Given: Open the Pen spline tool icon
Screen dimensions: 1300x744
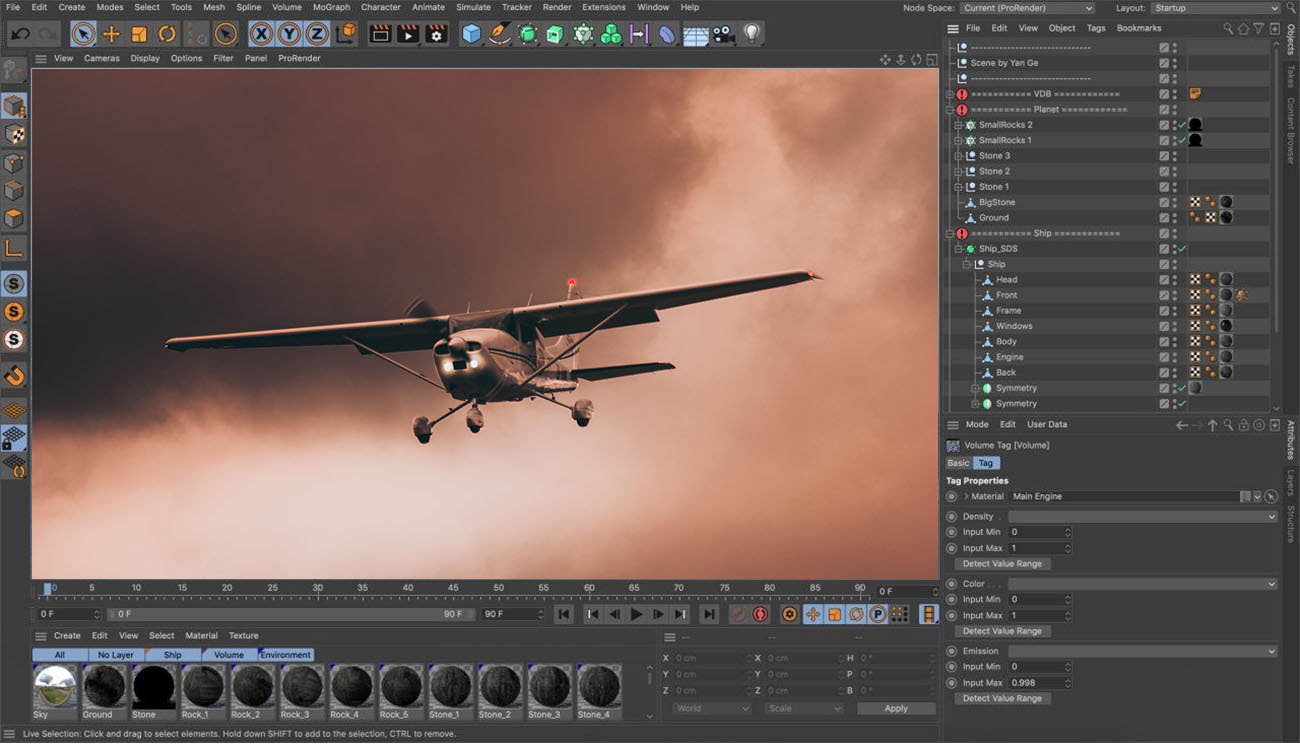Looking at the screenshot, I should point(499,33).
